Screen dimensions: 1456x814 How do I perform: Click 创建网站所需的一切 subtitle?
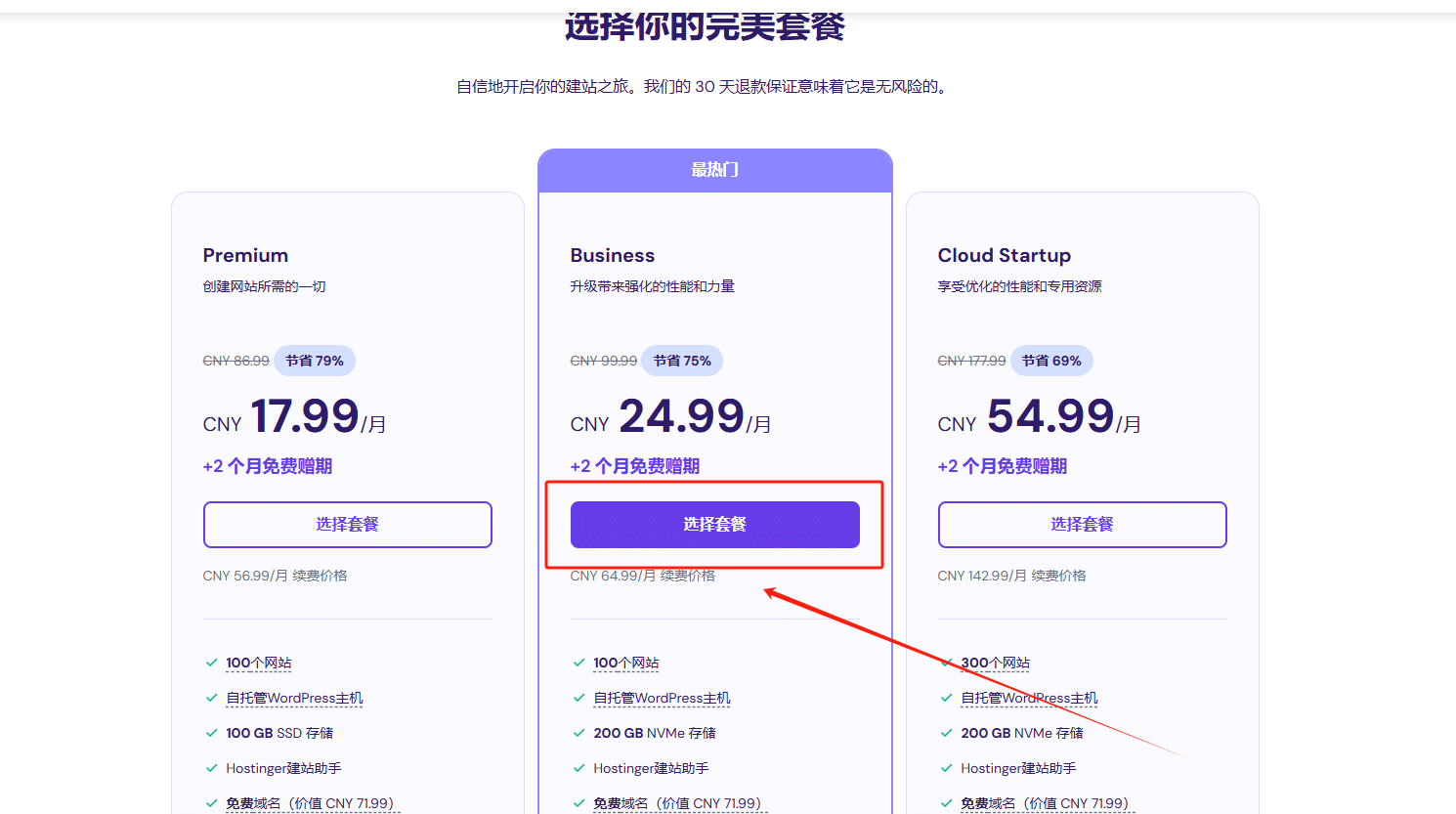click(265, 286)
